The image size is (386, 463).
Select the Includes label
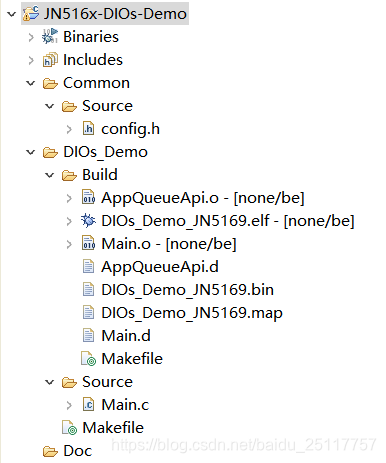coord(93,60)
